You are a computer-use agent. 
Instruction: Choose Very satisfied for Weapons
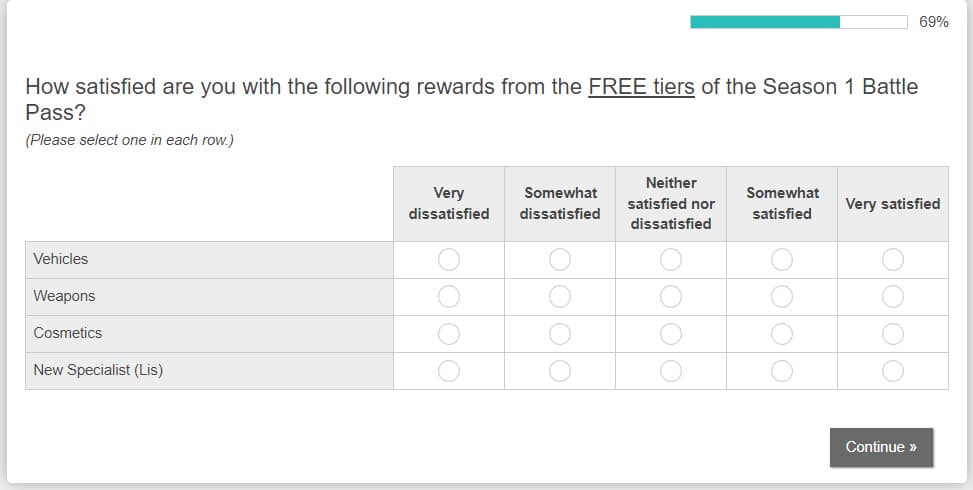pos(893,297)
